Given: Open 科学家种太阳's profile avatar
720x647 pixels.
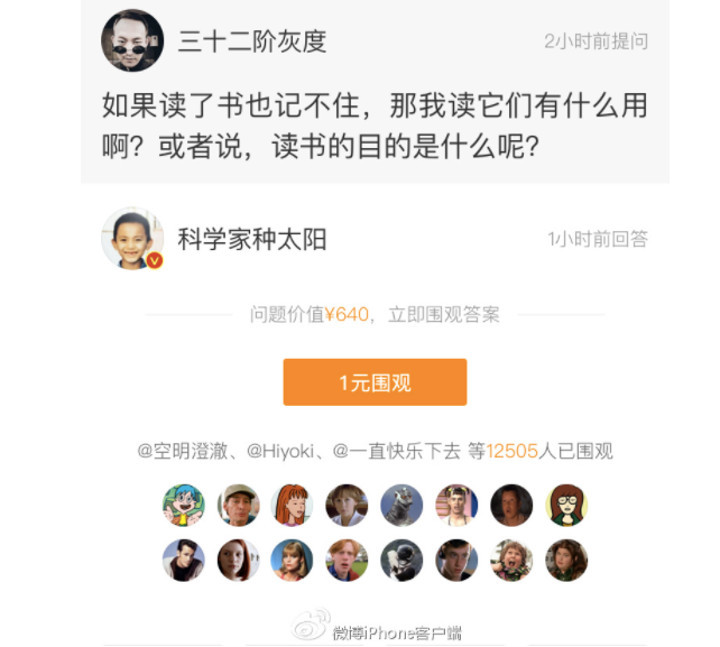Looking at the screenshot, I should point(132,238).
